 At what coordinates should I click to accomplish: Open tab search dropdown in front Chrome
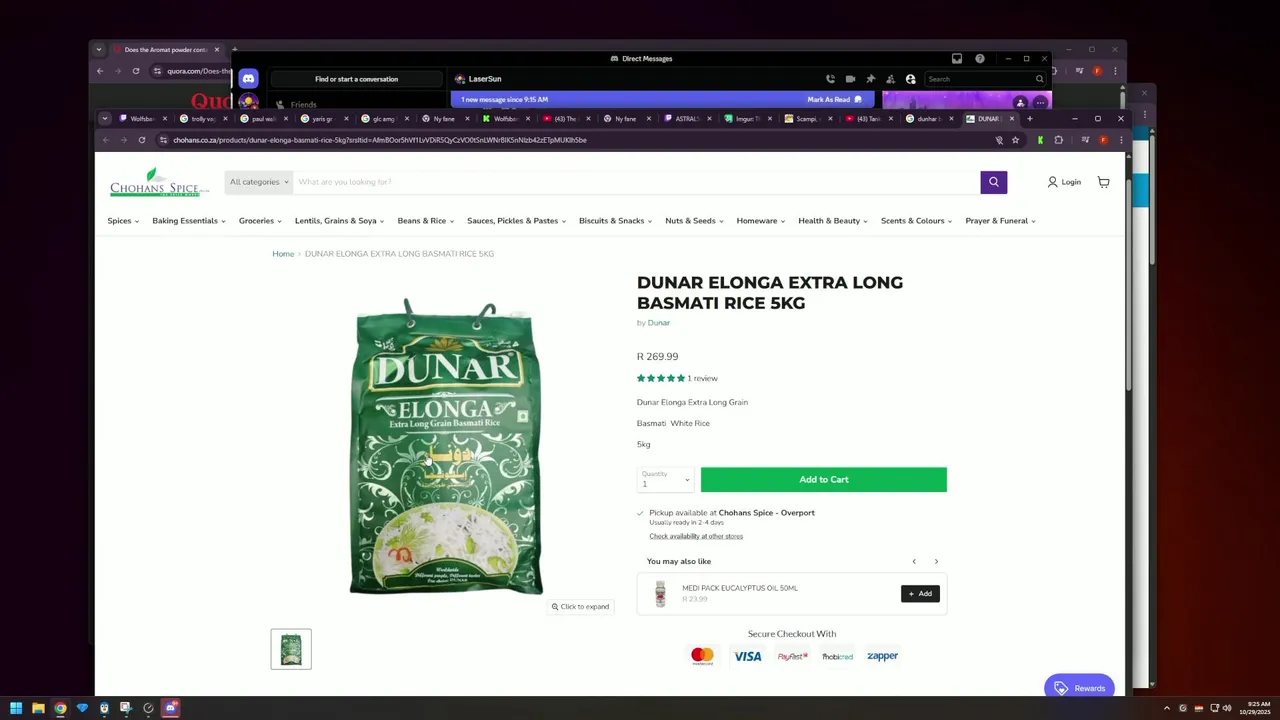pos(104,119)
